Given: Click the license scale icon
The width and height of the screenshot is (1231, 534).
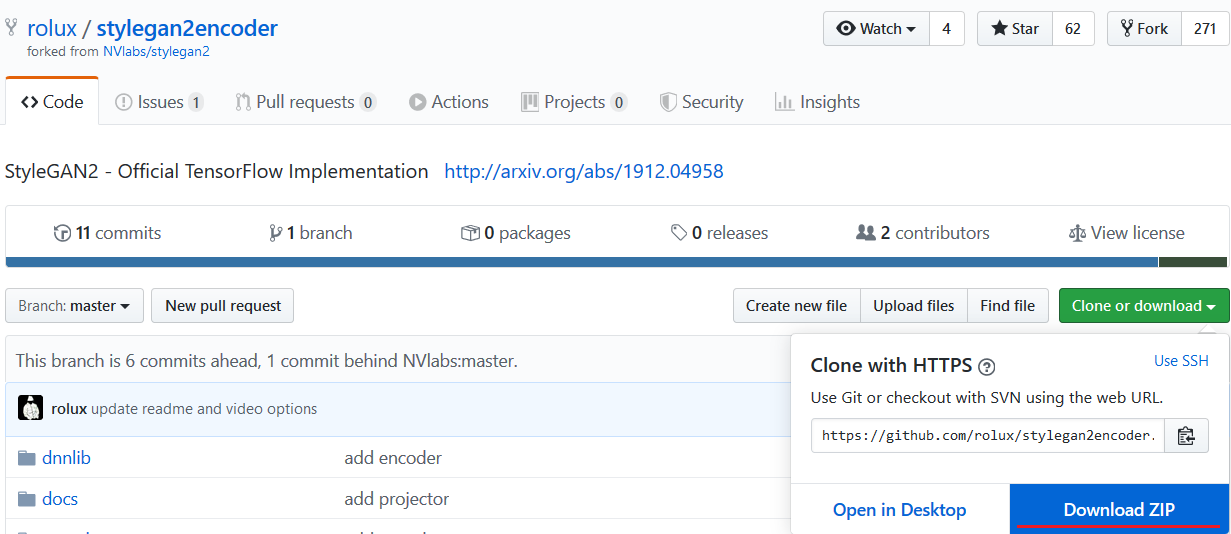Looking at the screenshot, I should pyautogui.click(x=1077, y=233).
